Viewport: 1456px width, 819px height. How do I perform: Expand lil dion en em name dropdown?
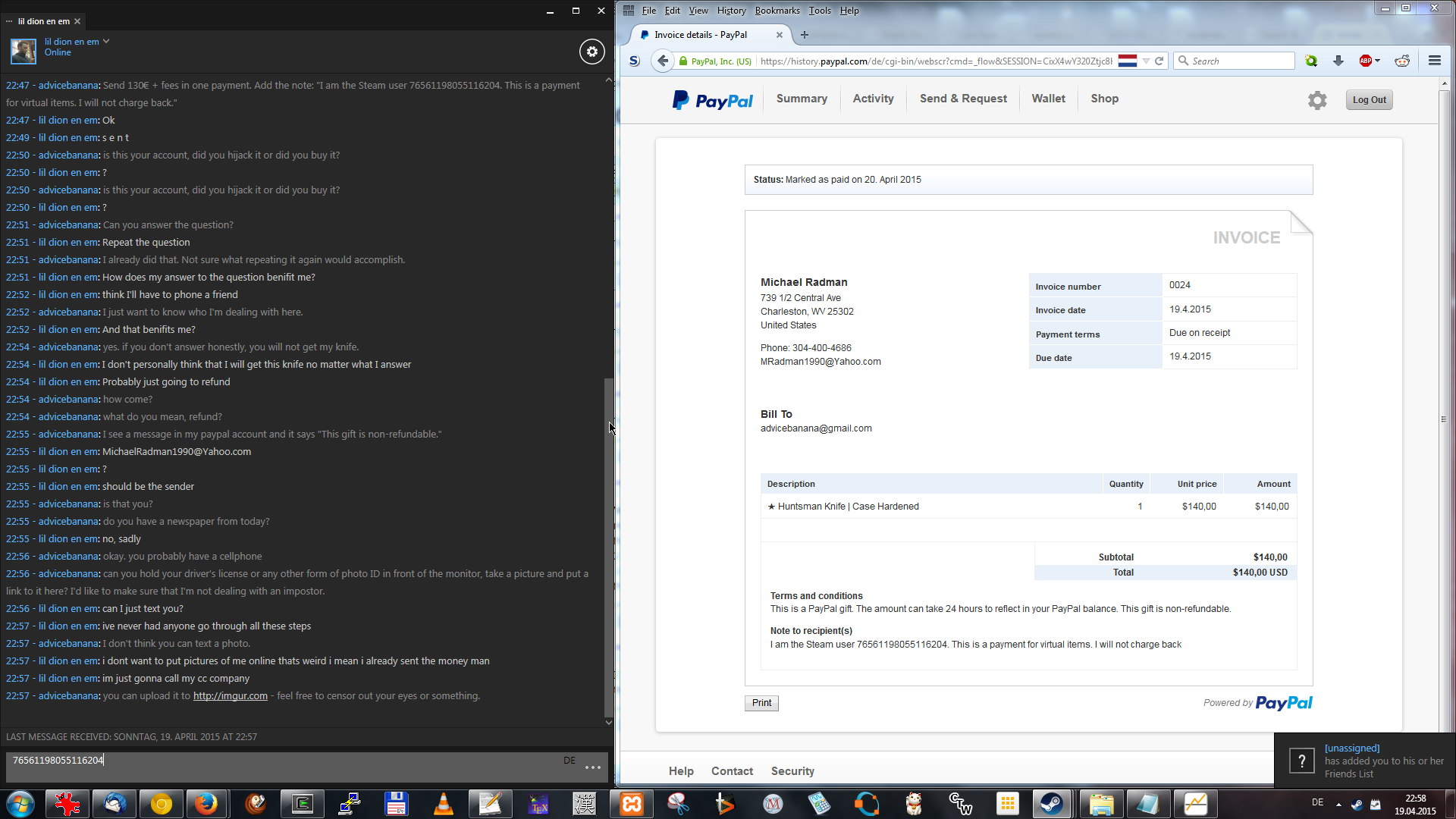click(106, 42)
